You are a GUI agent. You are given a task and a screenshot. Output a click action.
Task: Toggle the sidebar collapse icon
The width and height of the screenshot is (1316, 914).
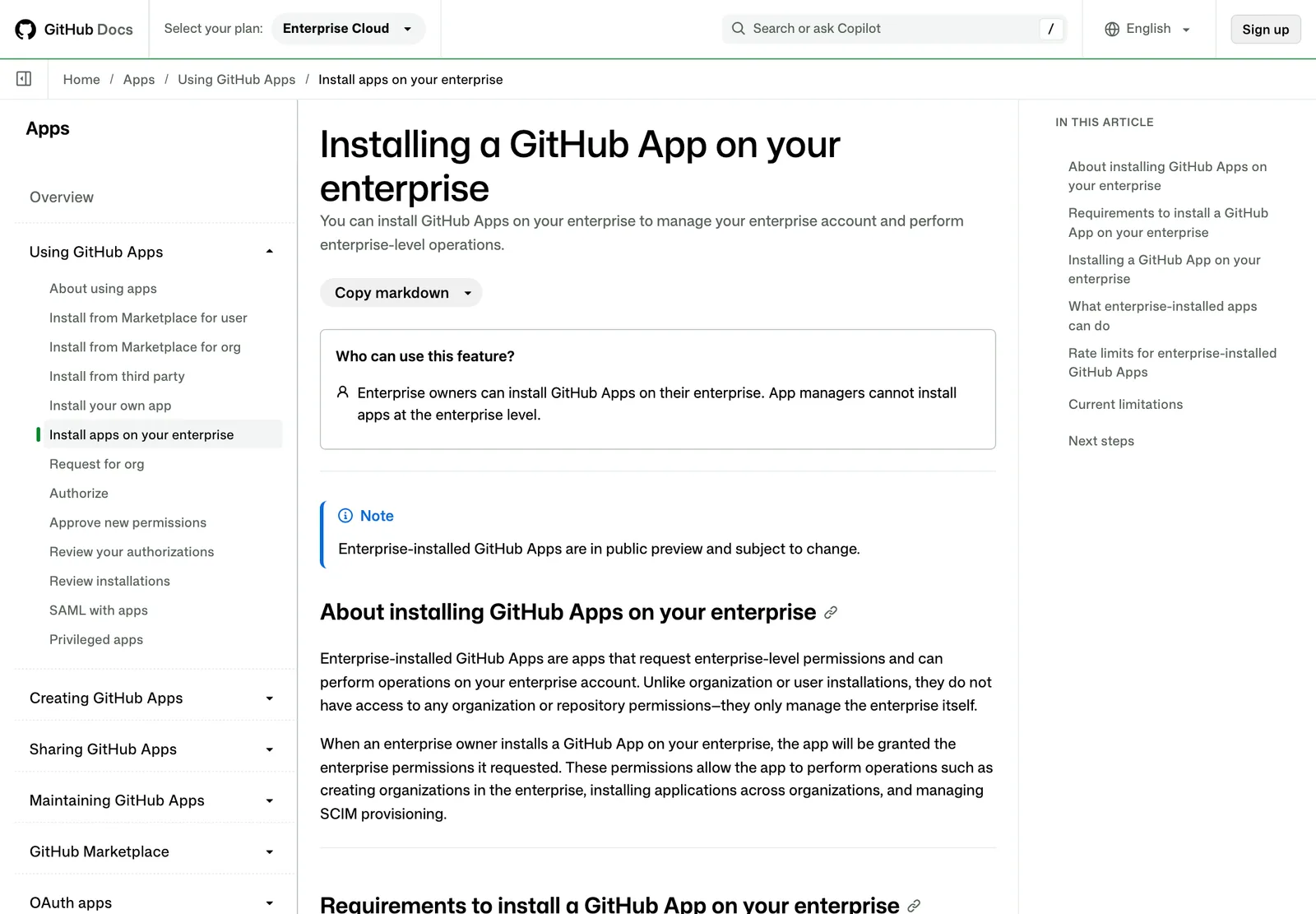tap(24, 79)
